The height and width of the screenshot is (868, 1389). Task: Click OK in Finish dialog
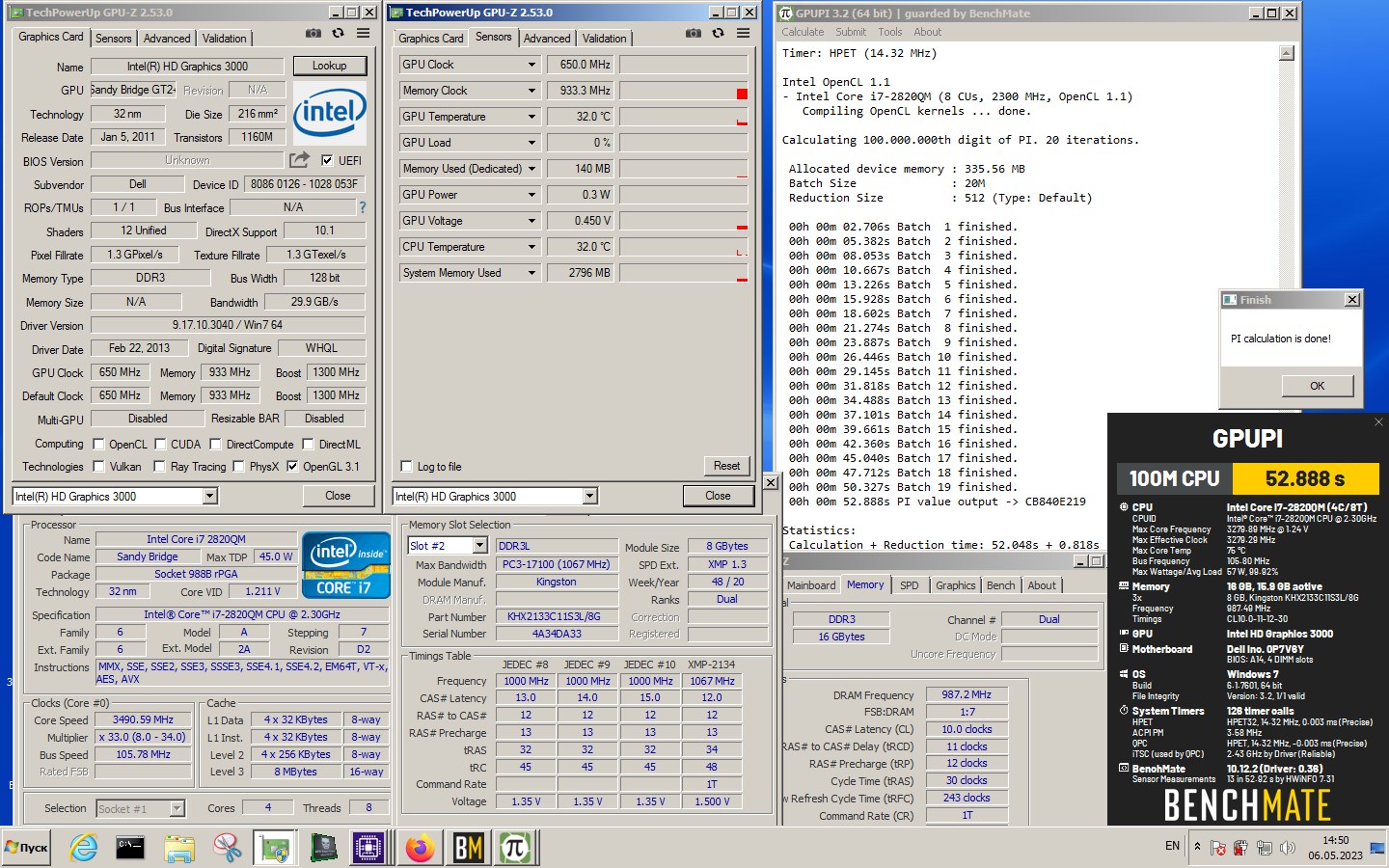pyautogui.click(x=1317, y=386)
